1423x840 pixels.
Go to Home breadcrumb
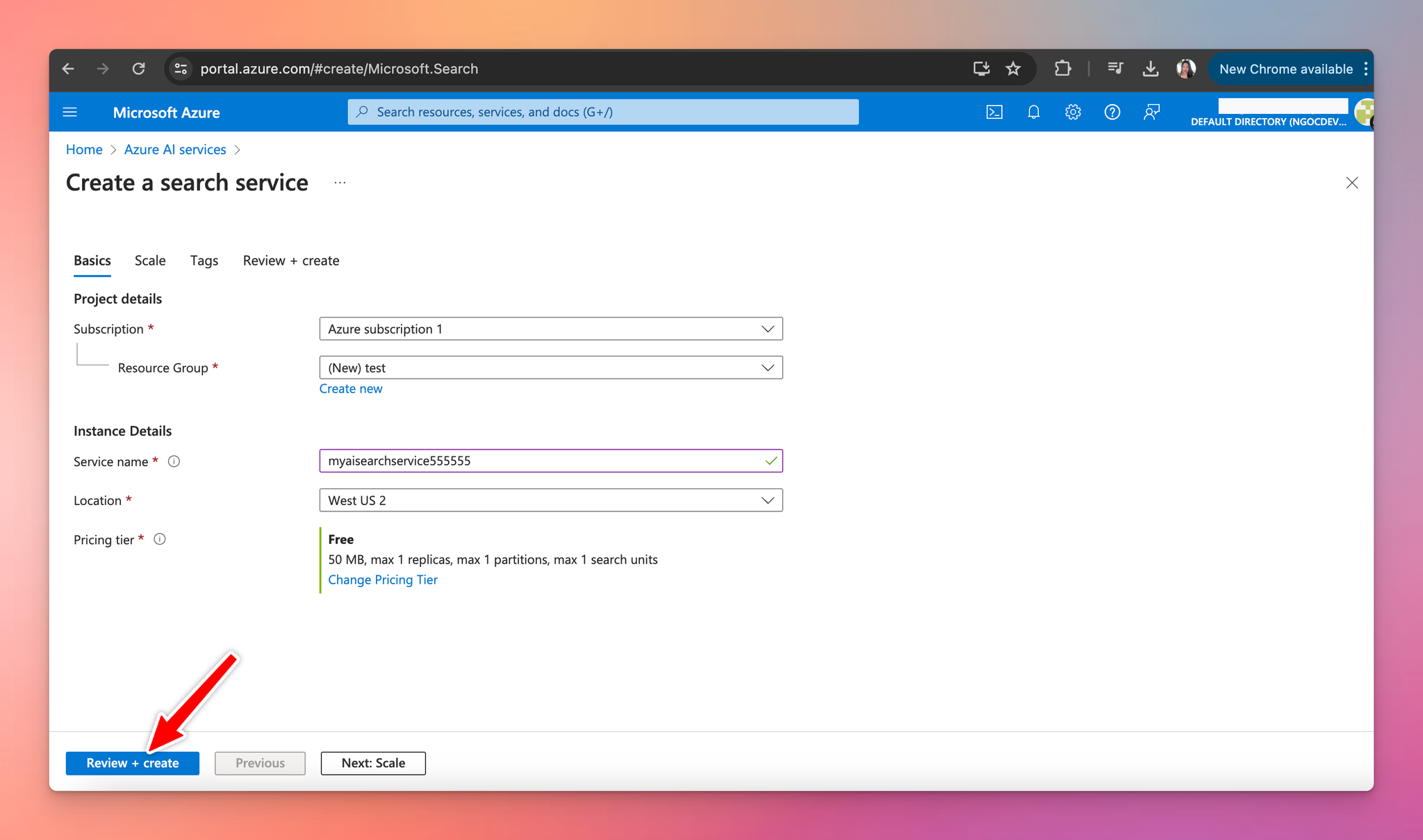(84, 149)
